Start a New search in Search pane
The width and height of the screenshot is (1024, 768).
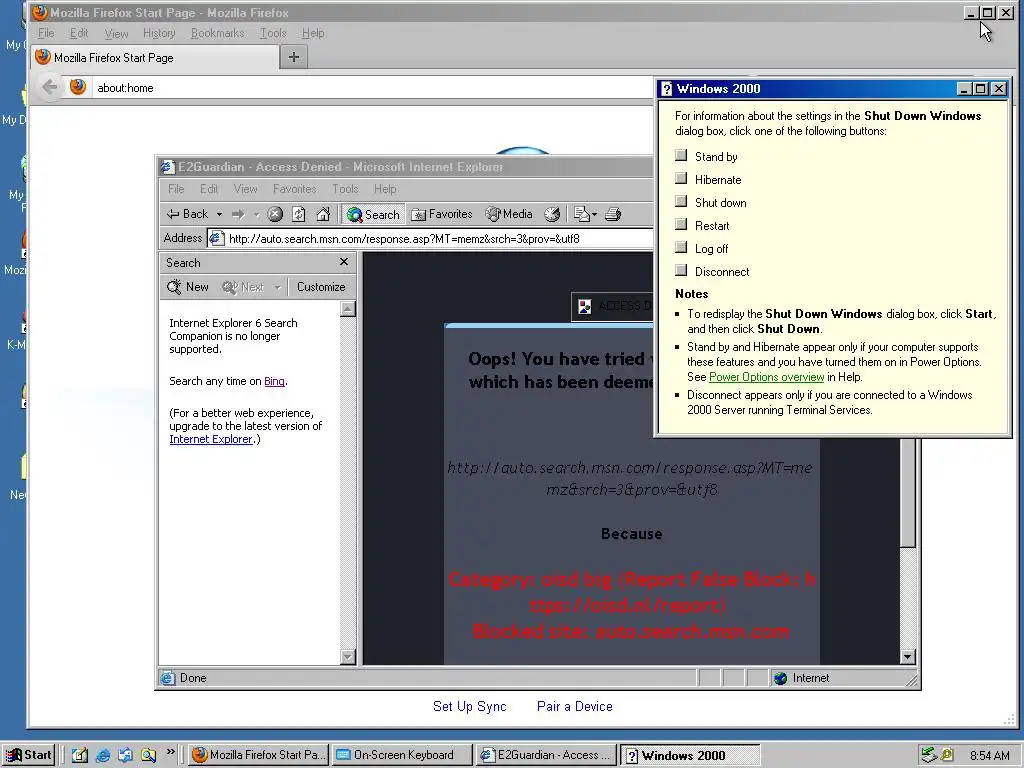[188, 287]
